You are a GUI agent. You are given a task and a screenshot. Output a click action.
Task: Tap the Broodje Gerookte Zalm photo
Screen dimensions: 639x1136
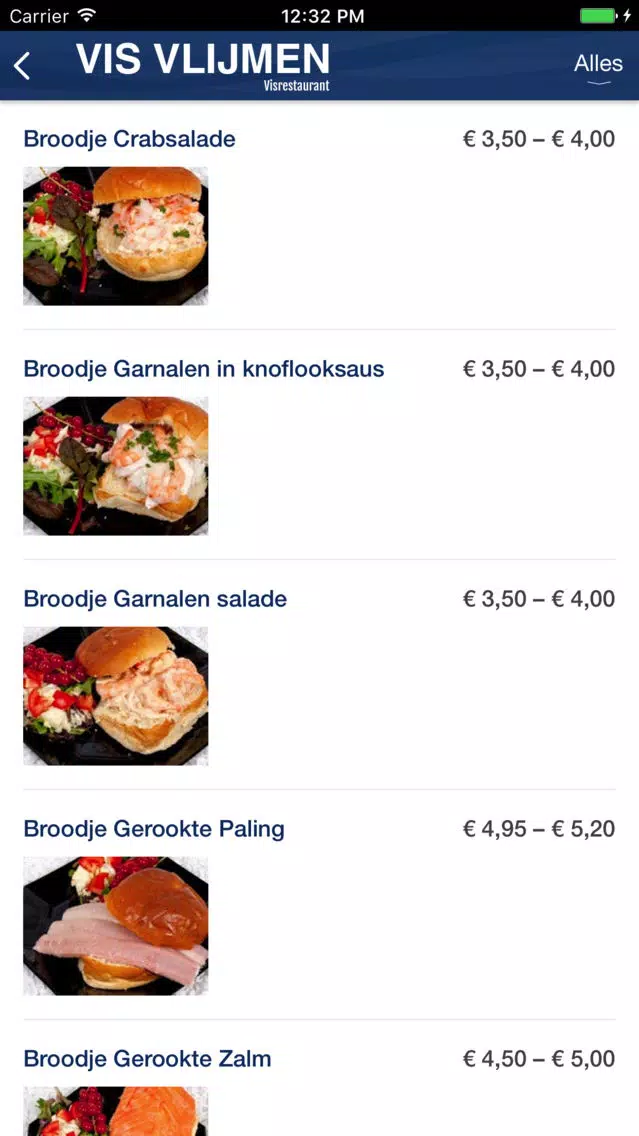(116, 1112)
